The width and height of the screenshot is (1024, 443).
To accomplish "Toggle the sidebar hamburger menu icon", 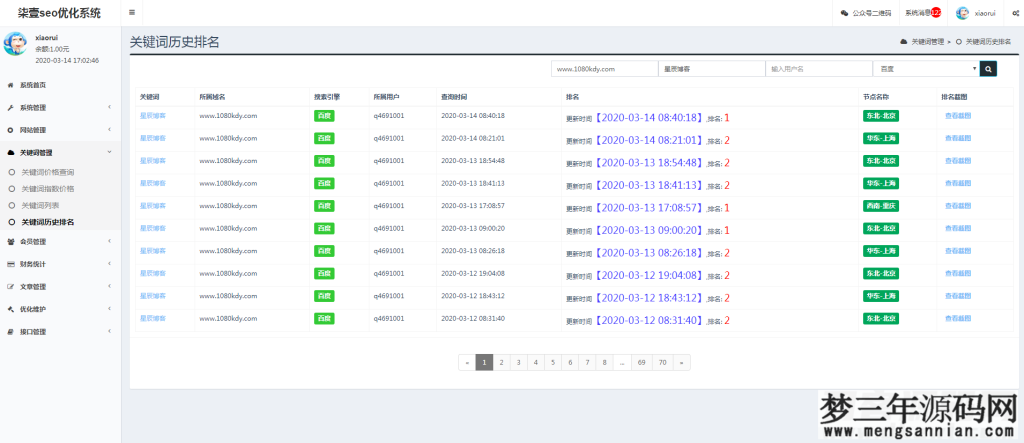I will point(132,13).
